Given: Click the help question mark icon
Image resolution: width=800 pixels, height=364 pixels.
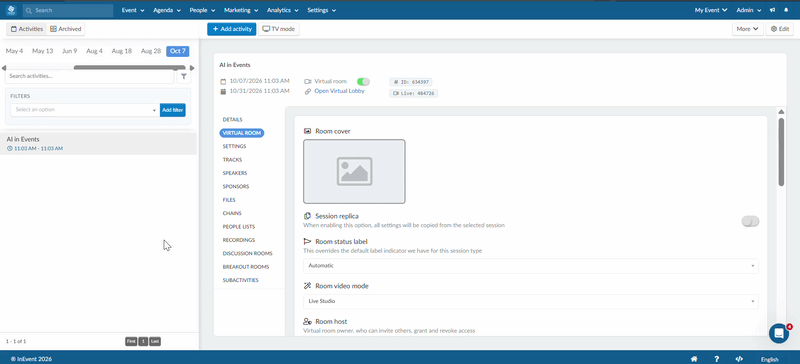Looking at the screenshot, I should pos(716,359).
